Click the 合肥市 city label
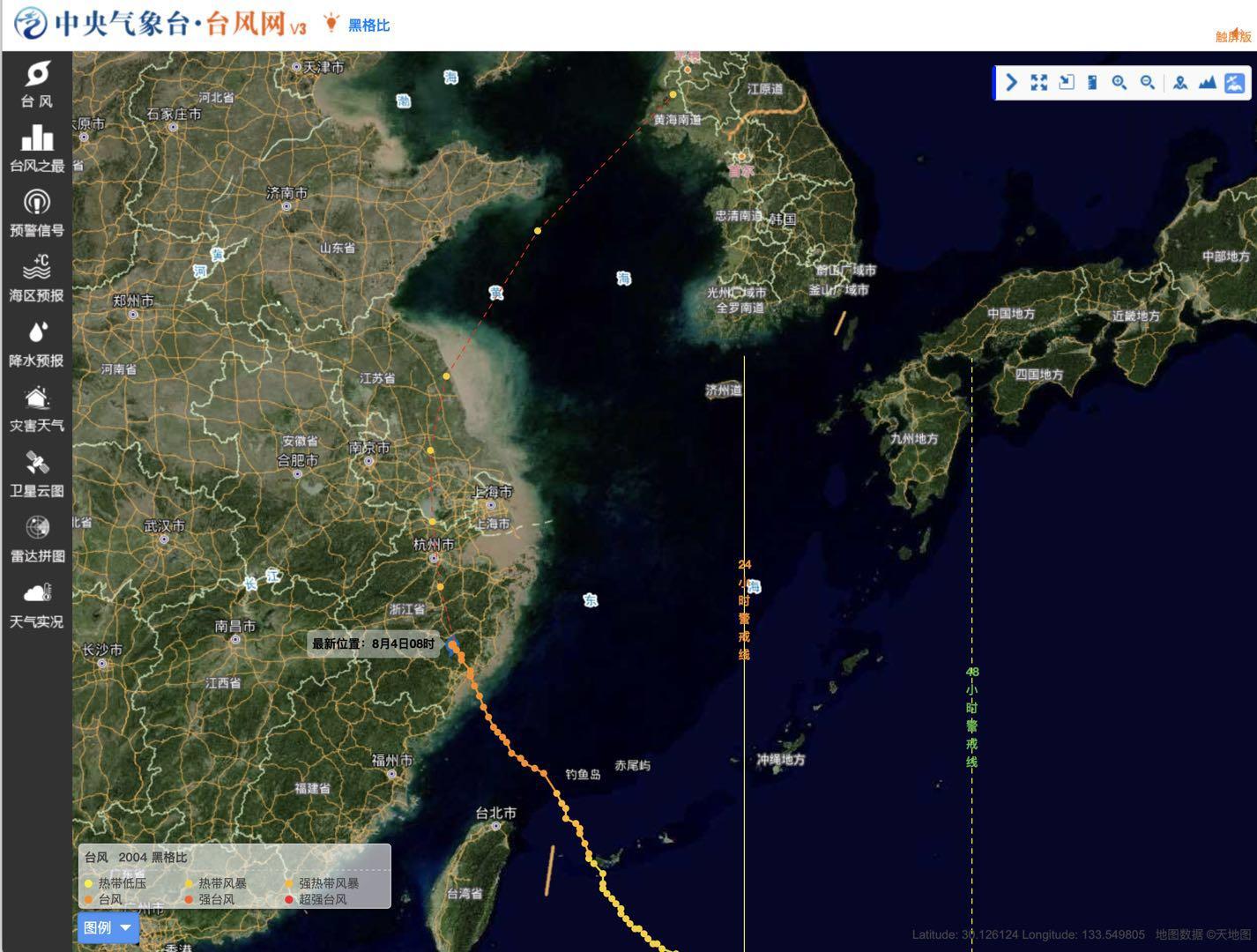Screen dimensions: 1257x952 point(298,460)
